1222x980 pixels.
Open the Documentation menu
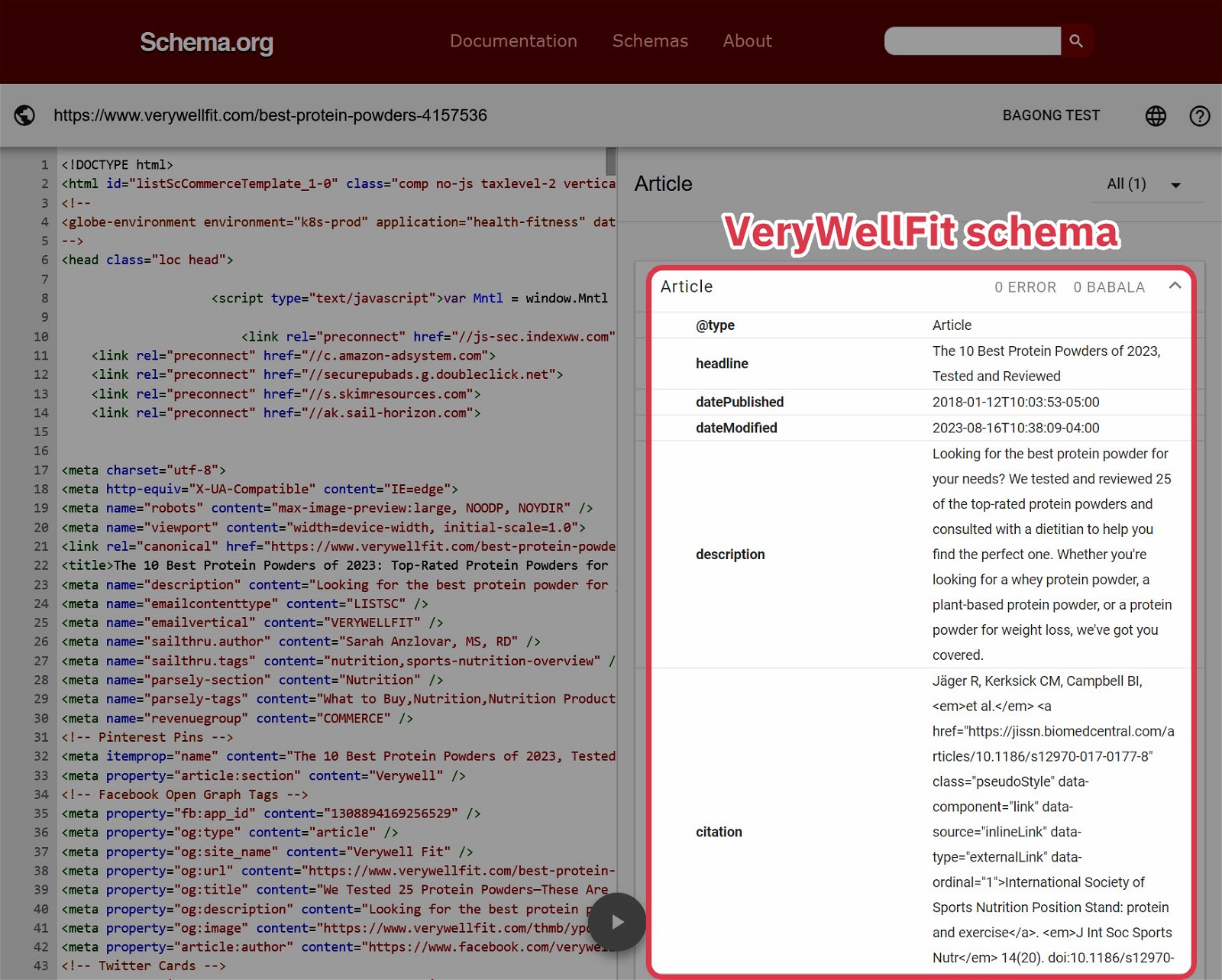pyautogui.click(x=513, y=41)
